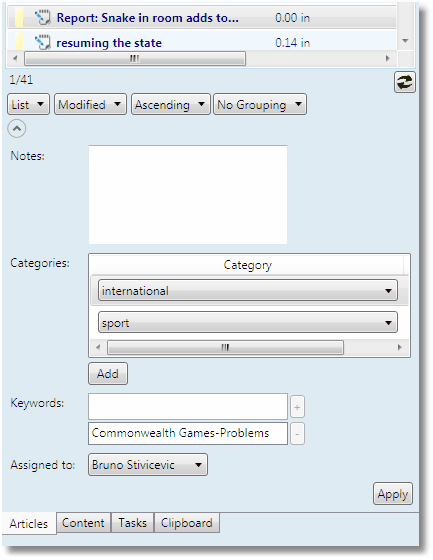Click the Add category button
This screenshot has width=433, height=560.
(108, 374)
